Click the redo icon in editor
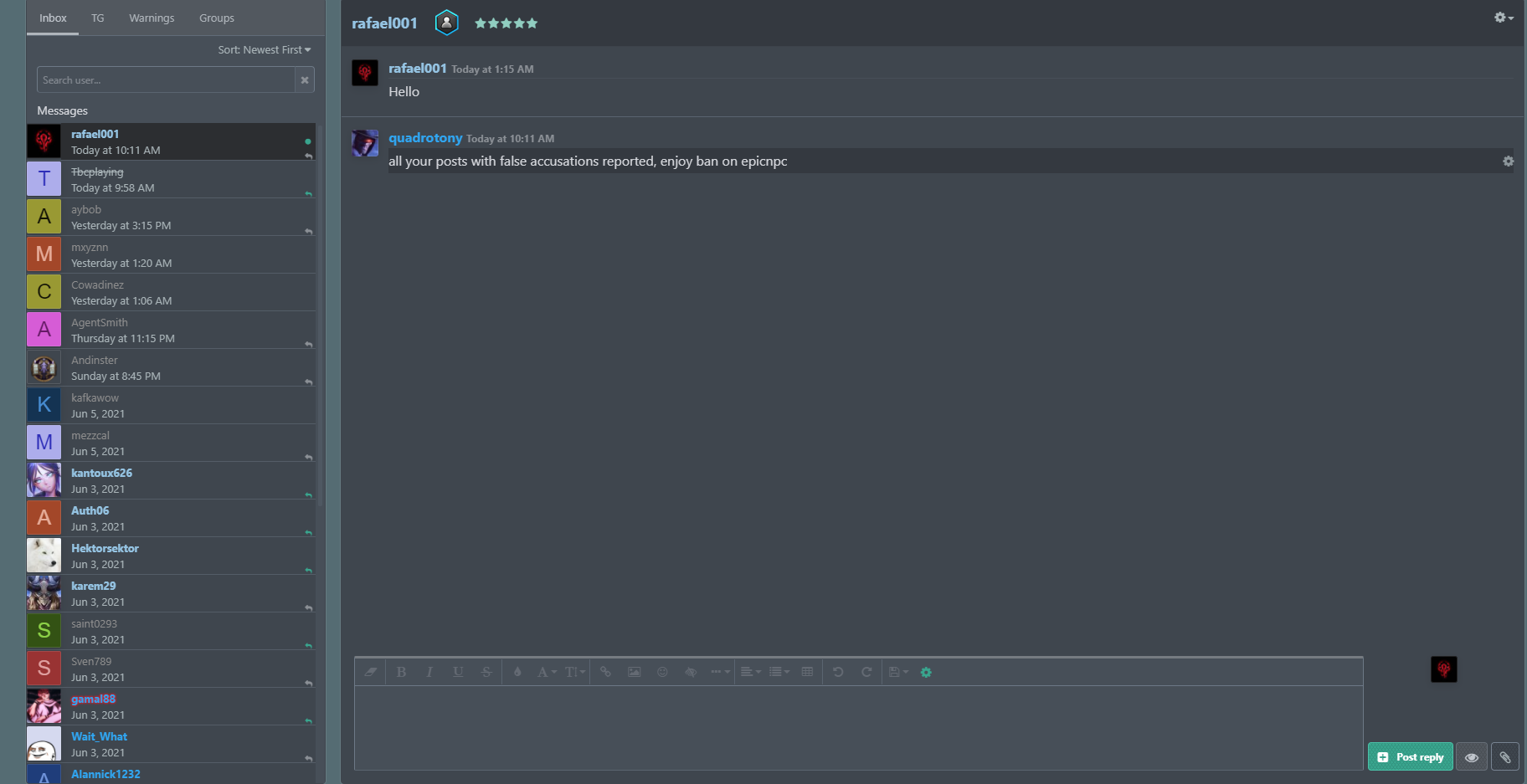 [866, 672]
